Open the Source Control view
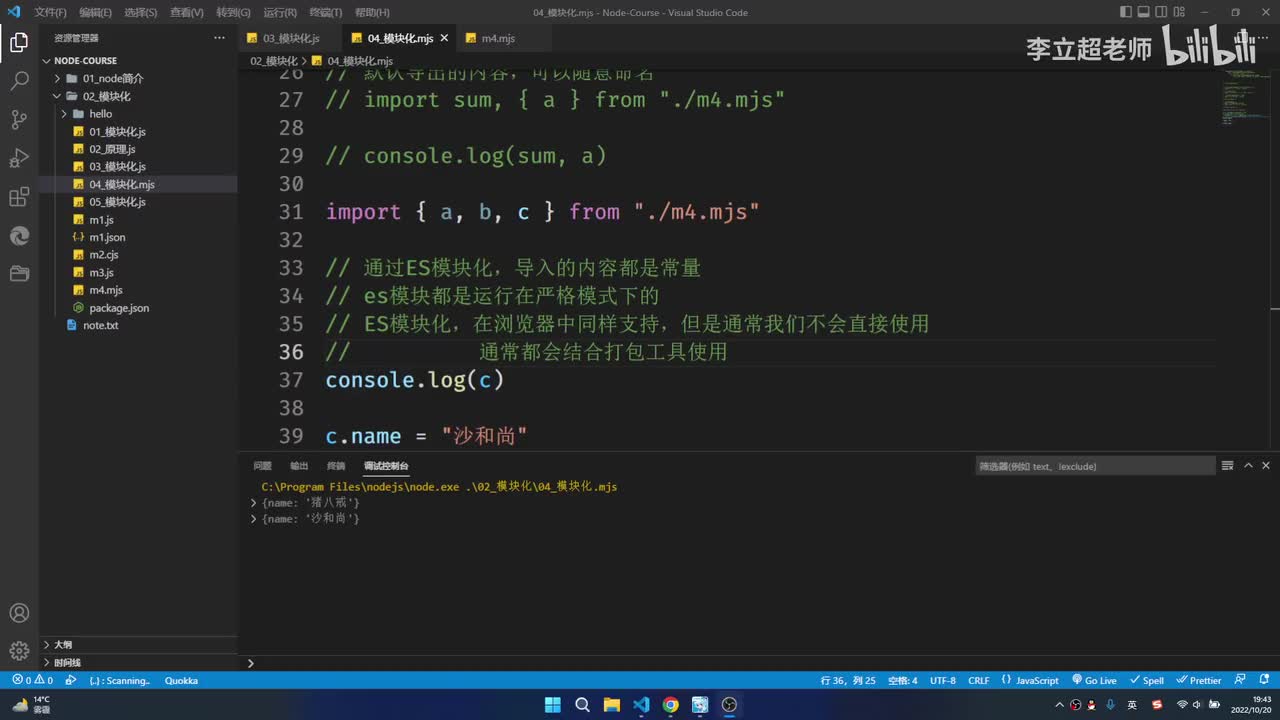This screenshot has width=1280, height=720. [x=19, y=120]
